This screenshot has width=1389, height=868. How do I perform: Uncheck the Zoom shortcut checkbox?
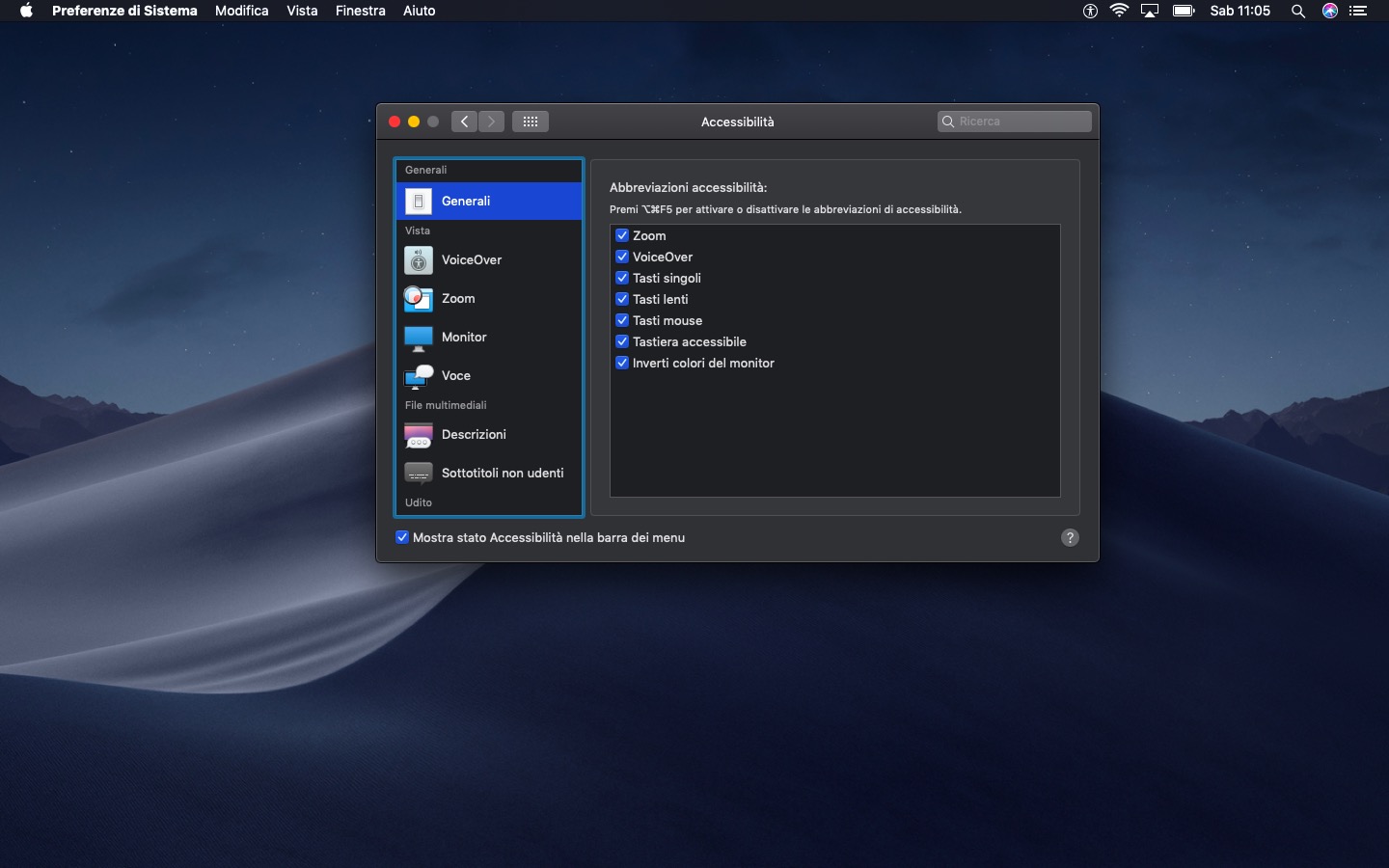(622, 235)
